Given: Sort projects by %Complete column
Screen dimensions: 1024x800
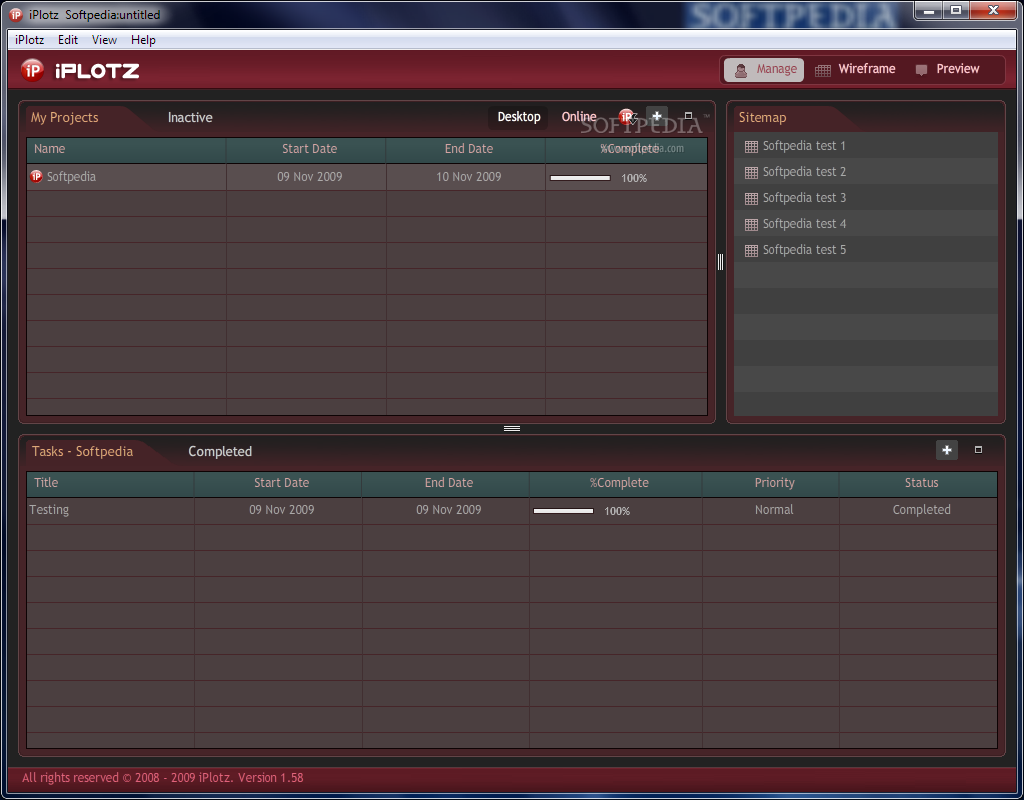Looking at the screenshot, I should (x=626, y=149).
